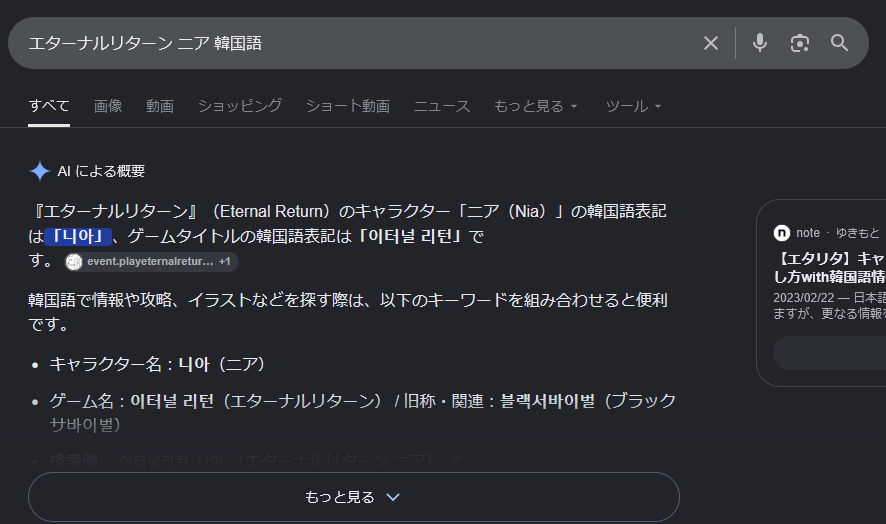Click the highlighted 「니아」 text
Viewport: 886px width, 524px height.
pos(78,236)
